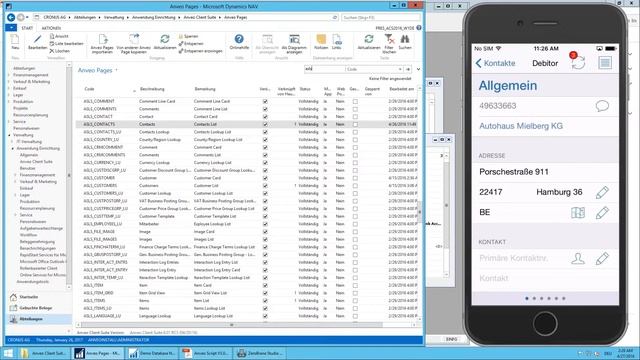
Task: Toggle Vers. checkbox for ASLS_CONTACTS row
Action: 265,124
